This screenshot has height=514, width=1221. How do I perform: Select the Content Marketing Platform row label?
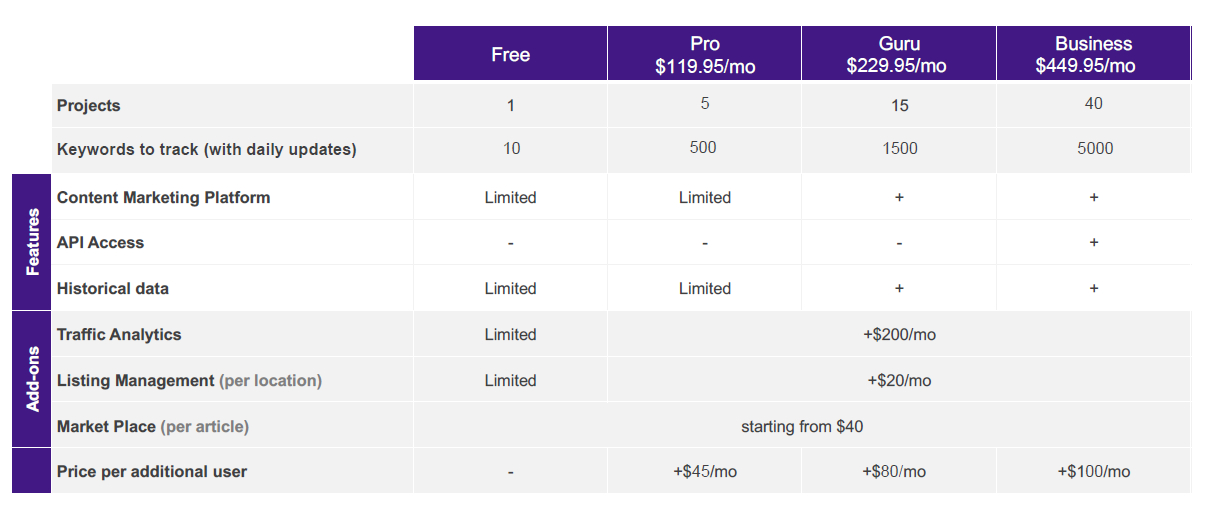tap(164, 198)
